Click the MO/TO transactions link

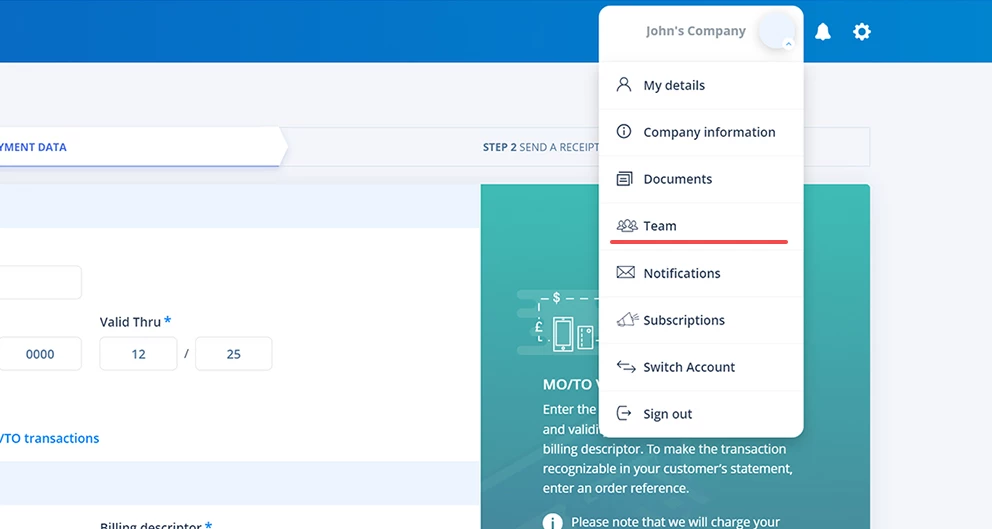click(49, 438)
